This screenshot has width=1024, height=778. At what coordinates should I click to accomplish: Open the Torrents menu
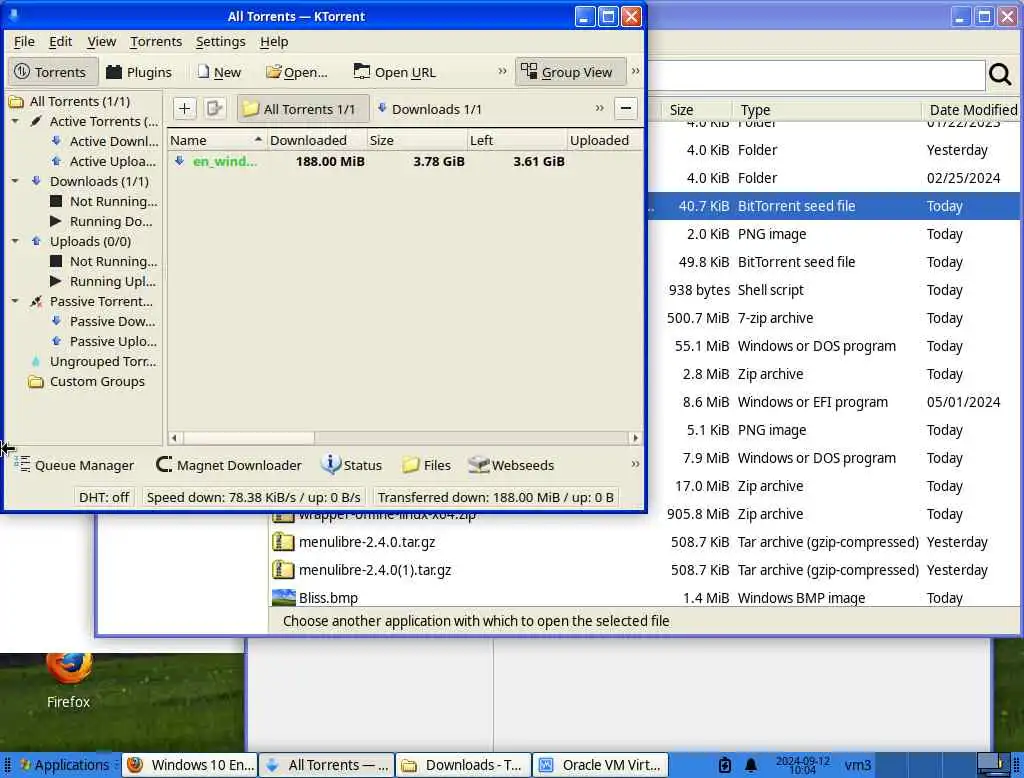coord(156,42)
